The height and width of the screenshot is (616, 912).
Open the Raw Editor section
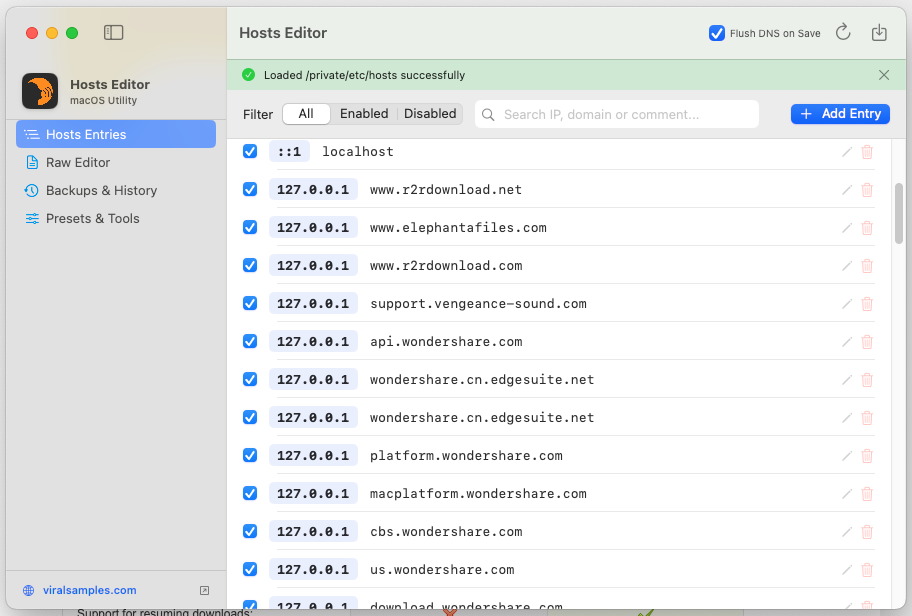[x=116, y=162]
